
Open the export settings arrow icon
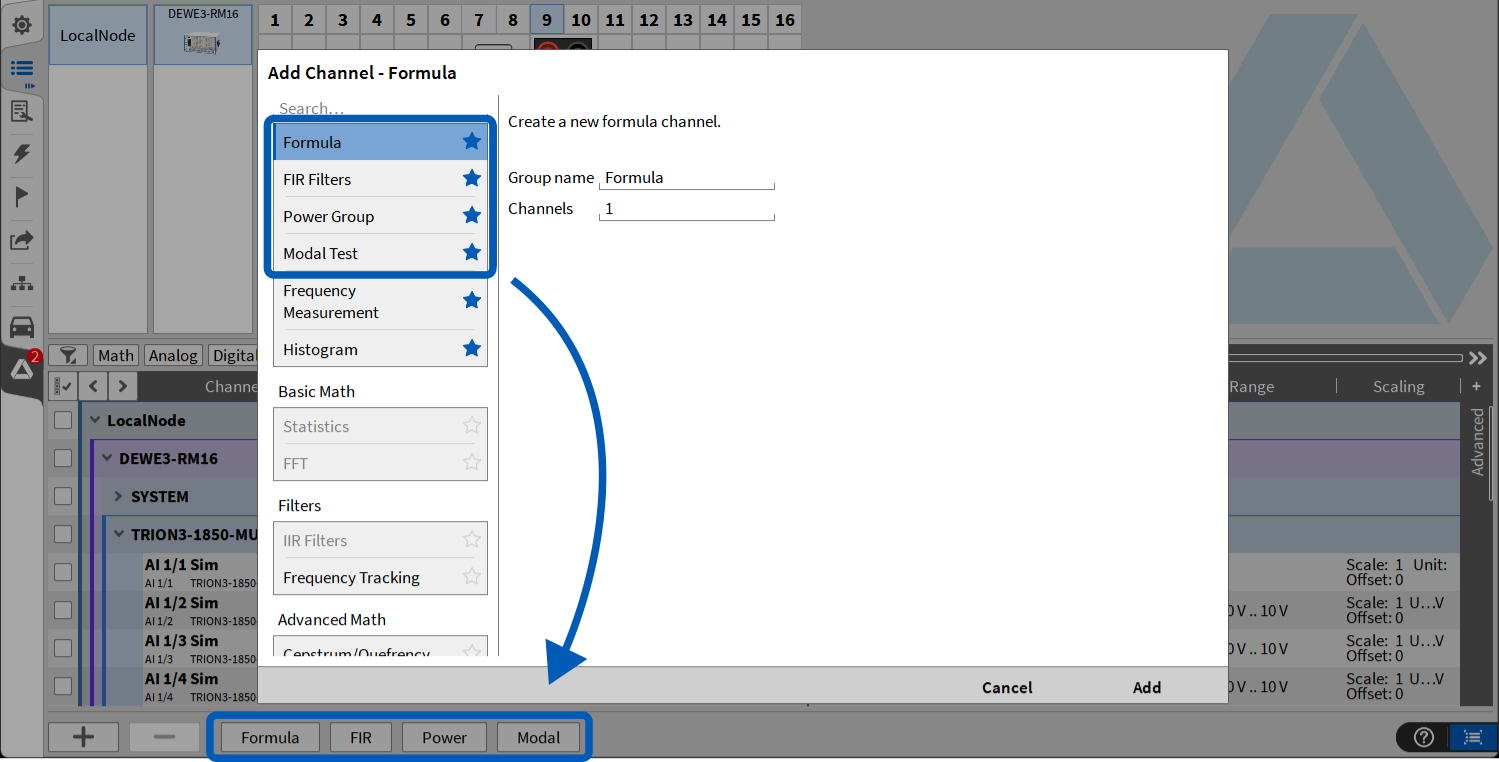[21, 240]
